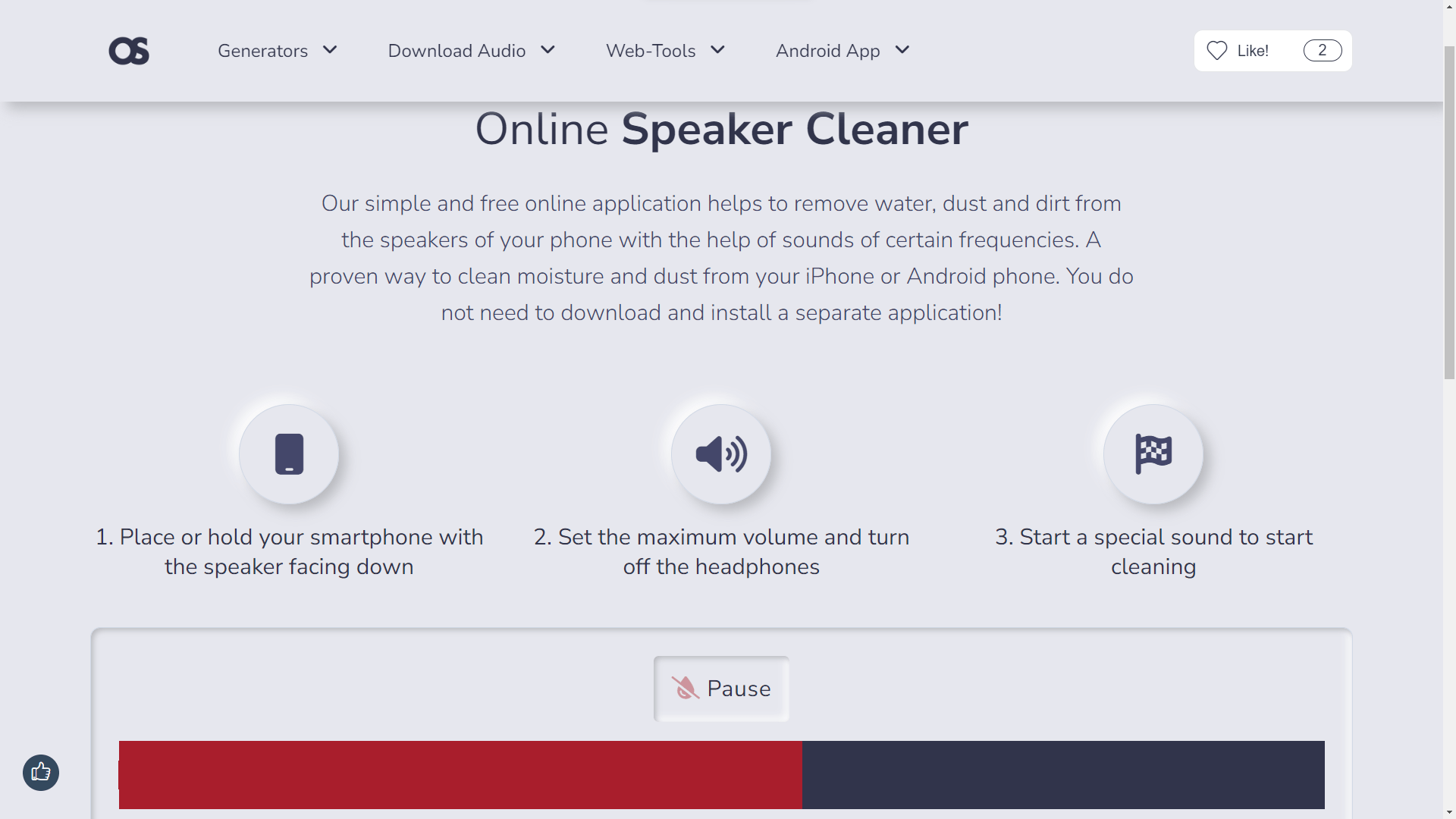Click the thumbs-up feedback icon
1456x819 pixels.
(40, 773)
